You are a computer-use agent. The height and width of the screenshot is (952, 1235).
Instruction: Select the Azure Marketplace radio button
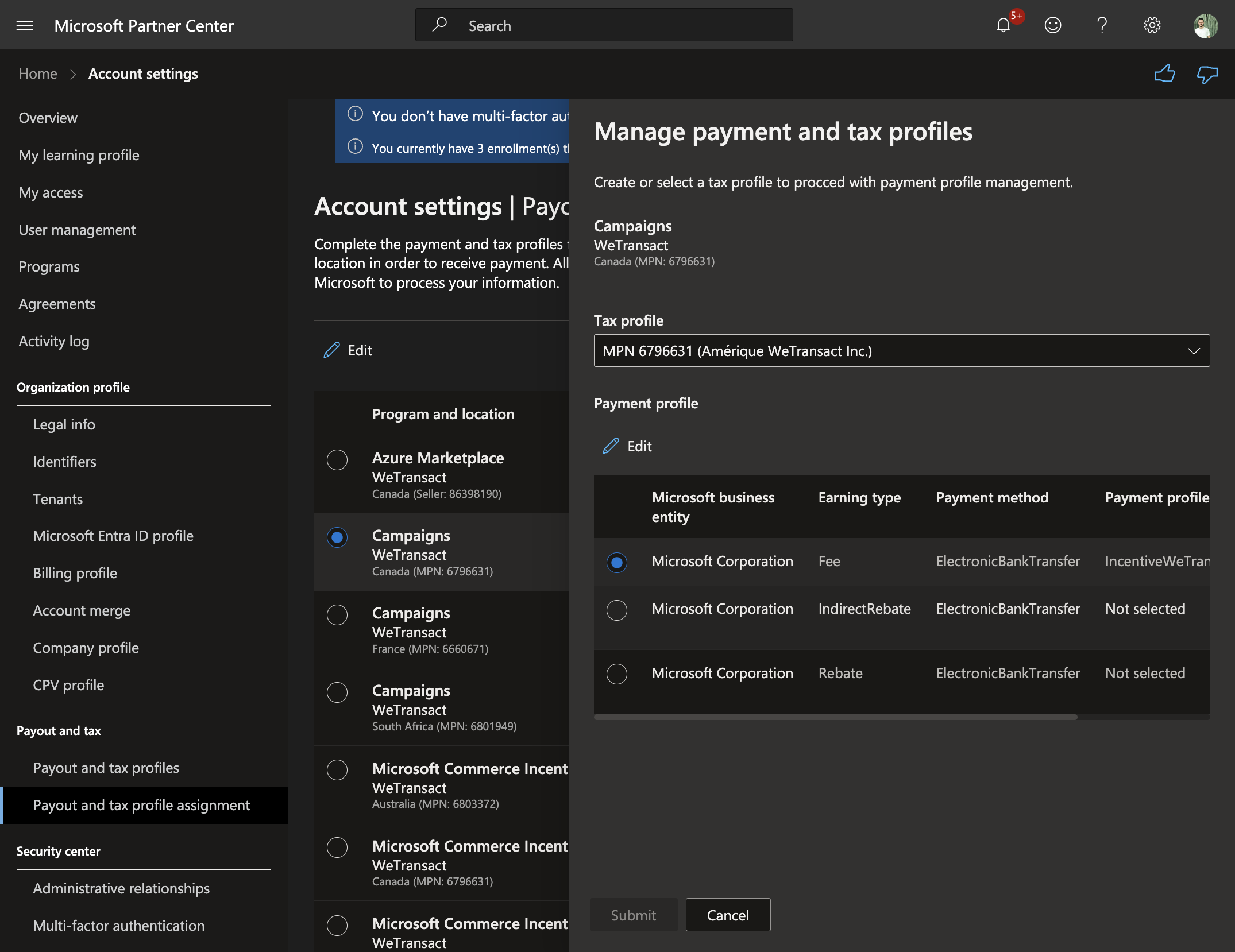[x=337, y=460]
